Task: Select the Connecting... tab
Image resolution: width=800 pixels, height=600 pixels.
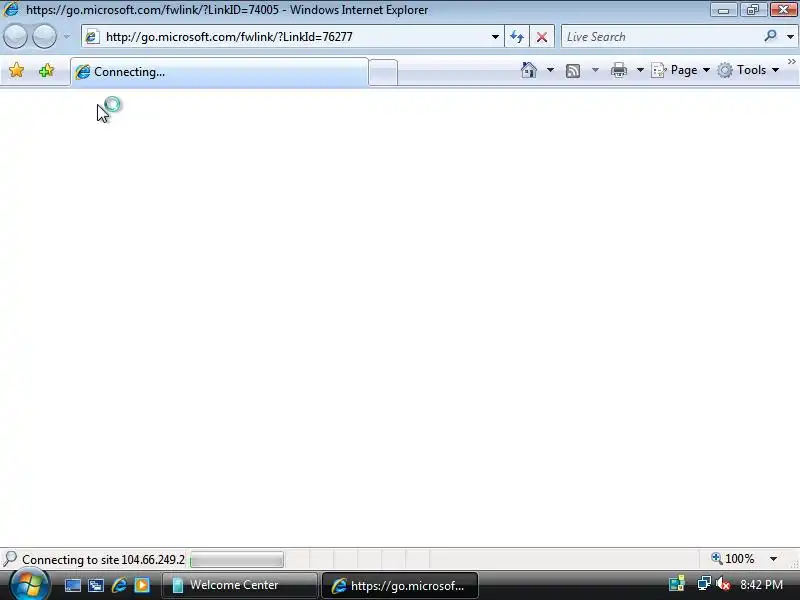Action: click(219, 72)
